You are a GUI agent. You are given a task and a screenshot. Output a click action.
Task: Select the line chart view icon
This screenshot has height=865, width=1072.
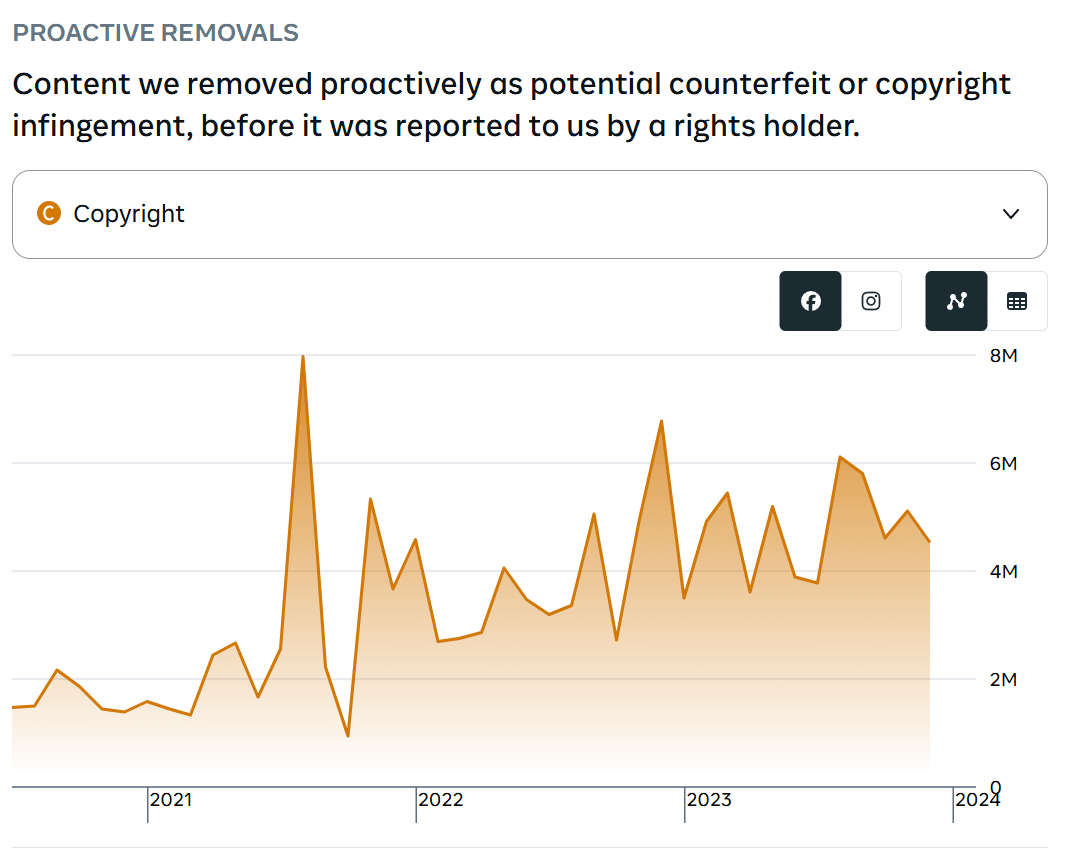tap(956, 301)
